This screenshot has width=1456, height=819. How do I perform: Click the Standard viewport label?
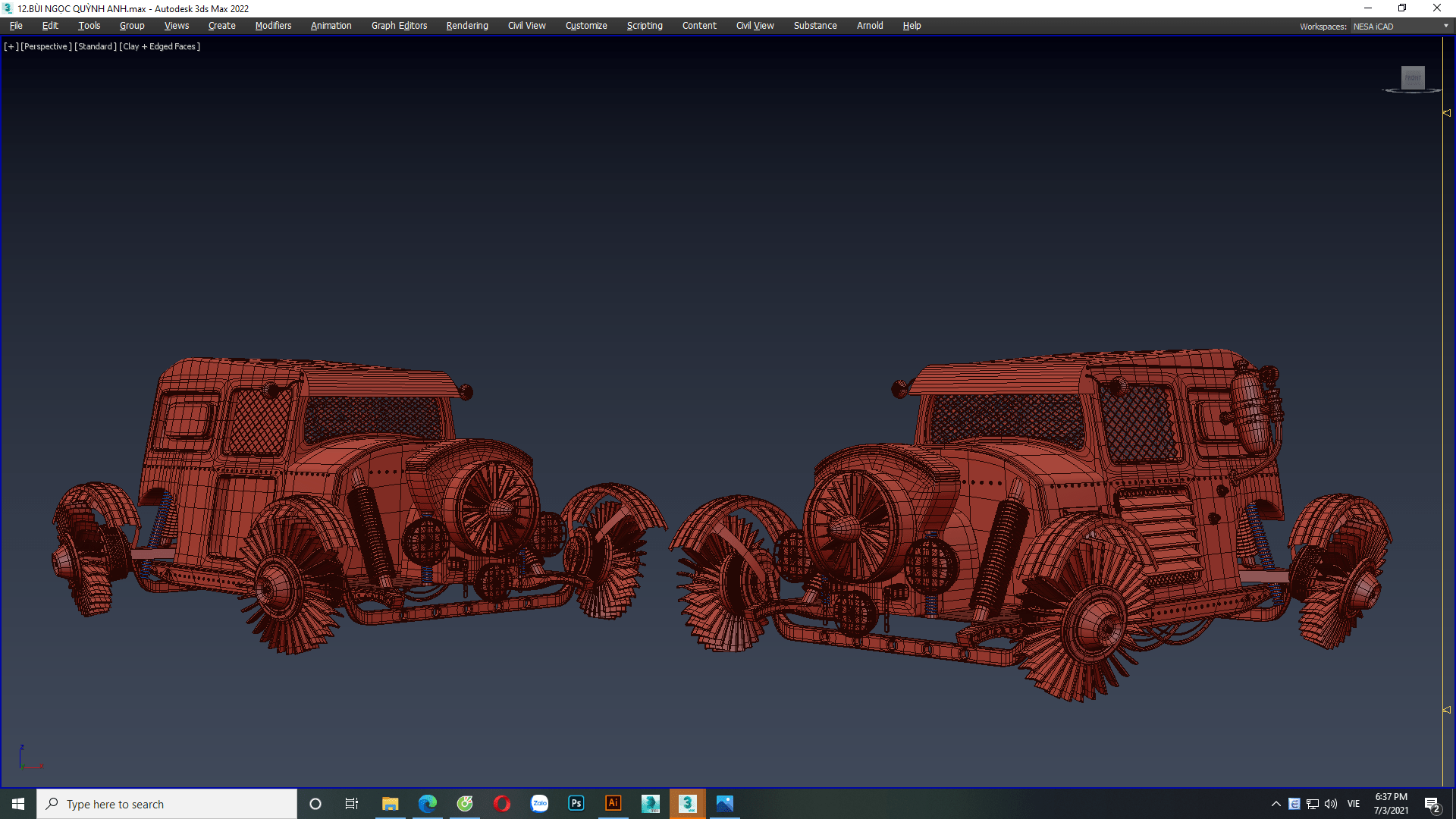[96, 46]
